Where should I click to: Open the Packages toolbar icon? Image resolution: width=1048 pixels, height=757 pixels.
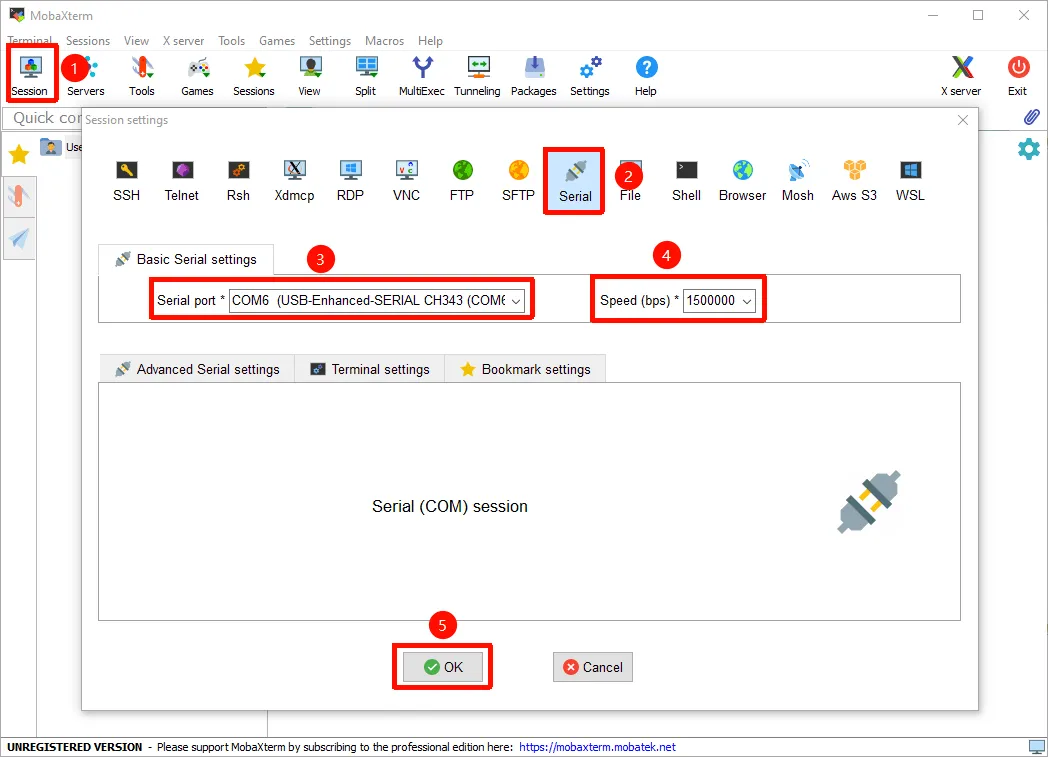(534, 75)
